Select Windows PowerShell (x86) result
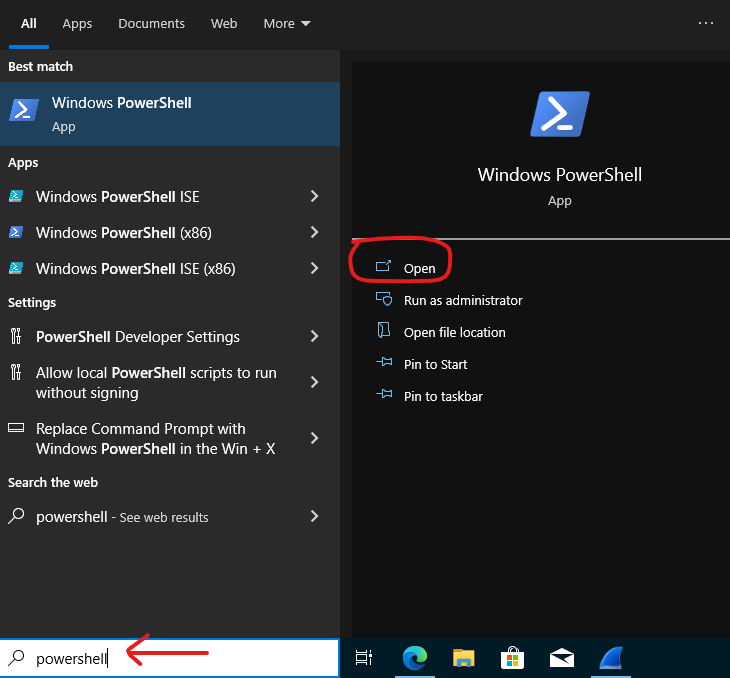Viewport: 730px width, 678px height. click(x=170, y=232)
